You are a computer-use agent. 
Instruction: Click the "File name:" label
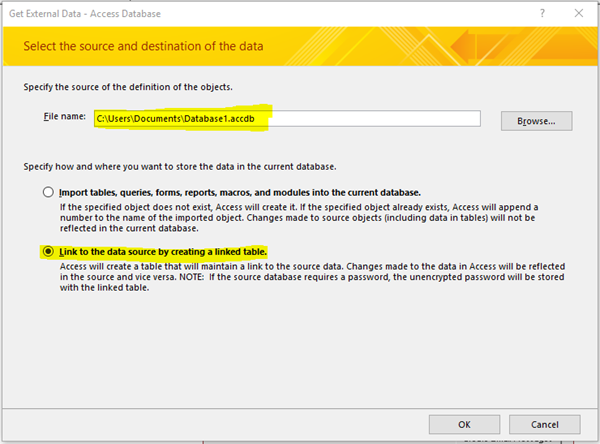click(x=64, y=118)
